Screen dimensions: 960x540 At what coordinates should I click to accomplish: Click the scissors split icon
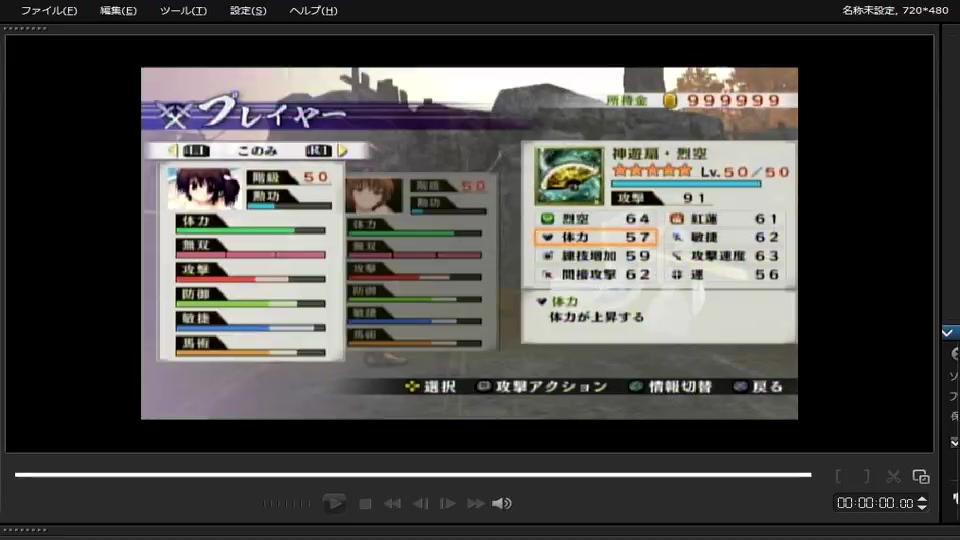pyautogui.click(x=893, y=476)
